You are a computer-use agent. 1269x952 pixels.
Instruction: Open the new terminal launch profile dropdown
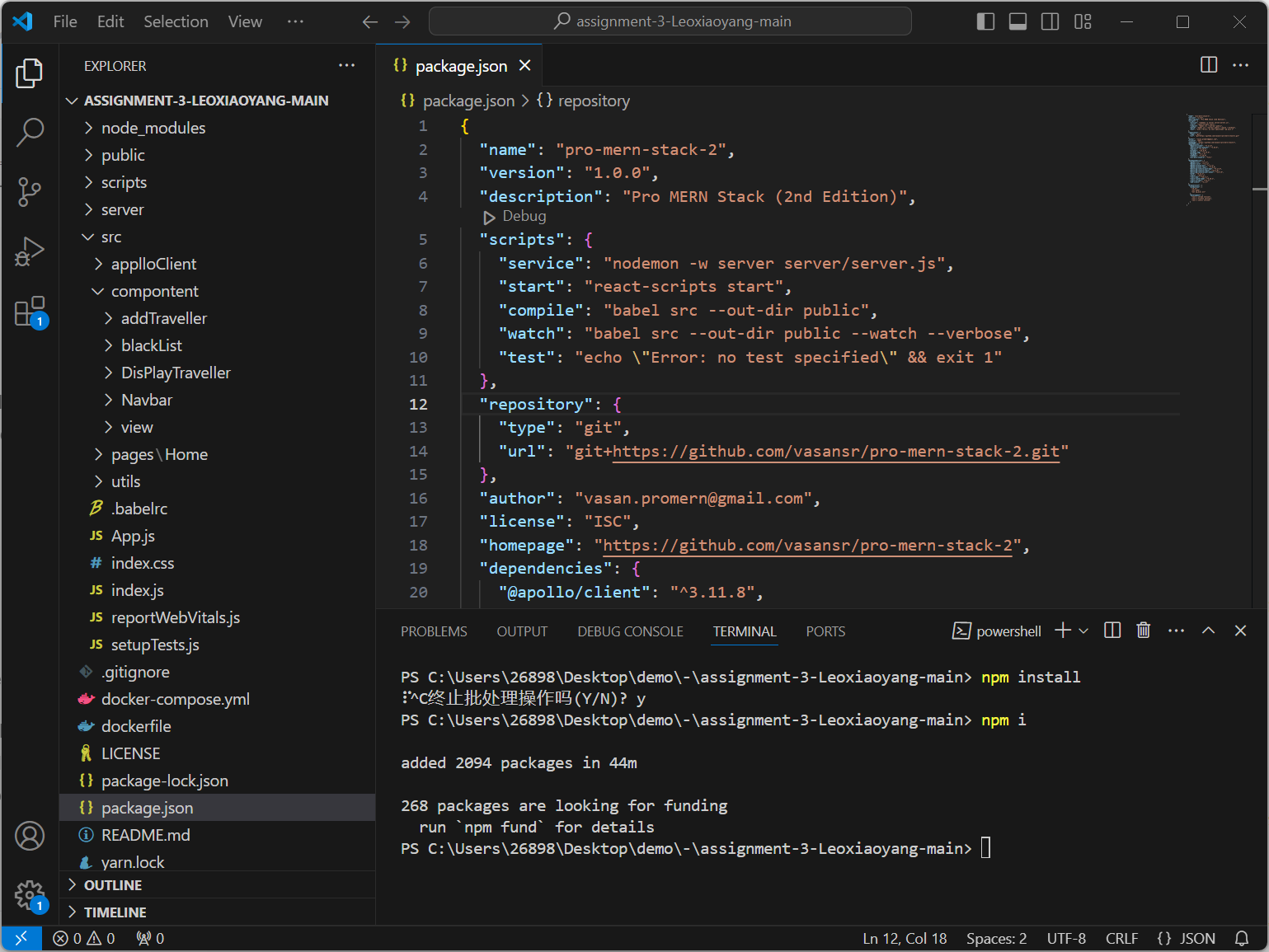point(1084,631)
